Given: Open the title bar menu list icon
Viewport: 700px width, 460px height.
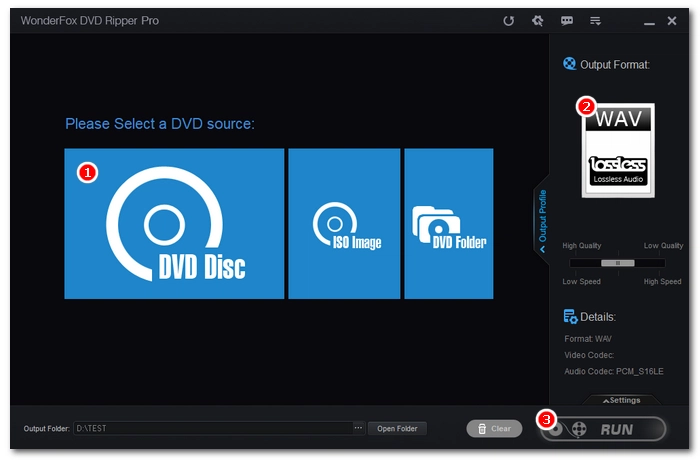Looking at the screenshot, I should (x=595, y=21).
